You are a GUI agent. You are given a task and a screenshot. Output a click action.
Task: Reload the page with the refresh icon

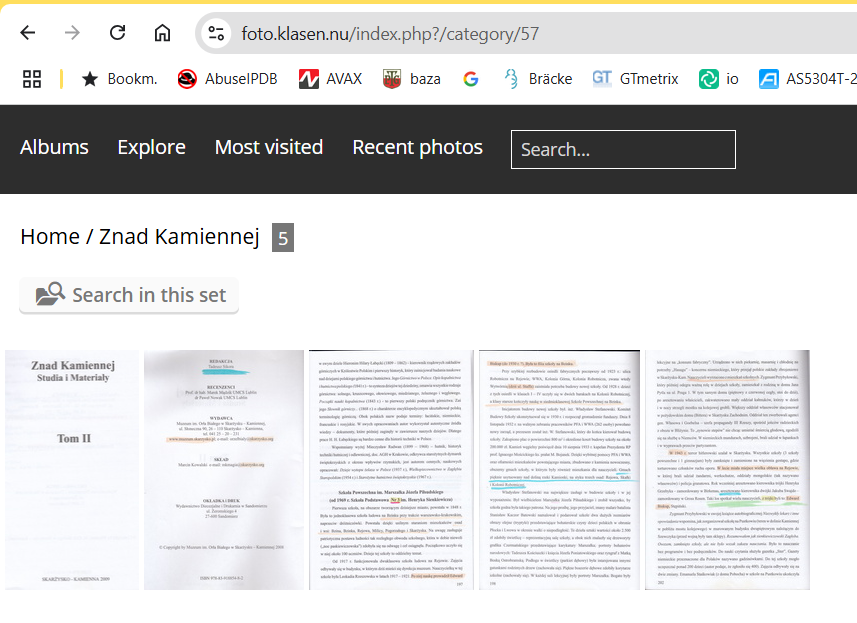(118, 33)
